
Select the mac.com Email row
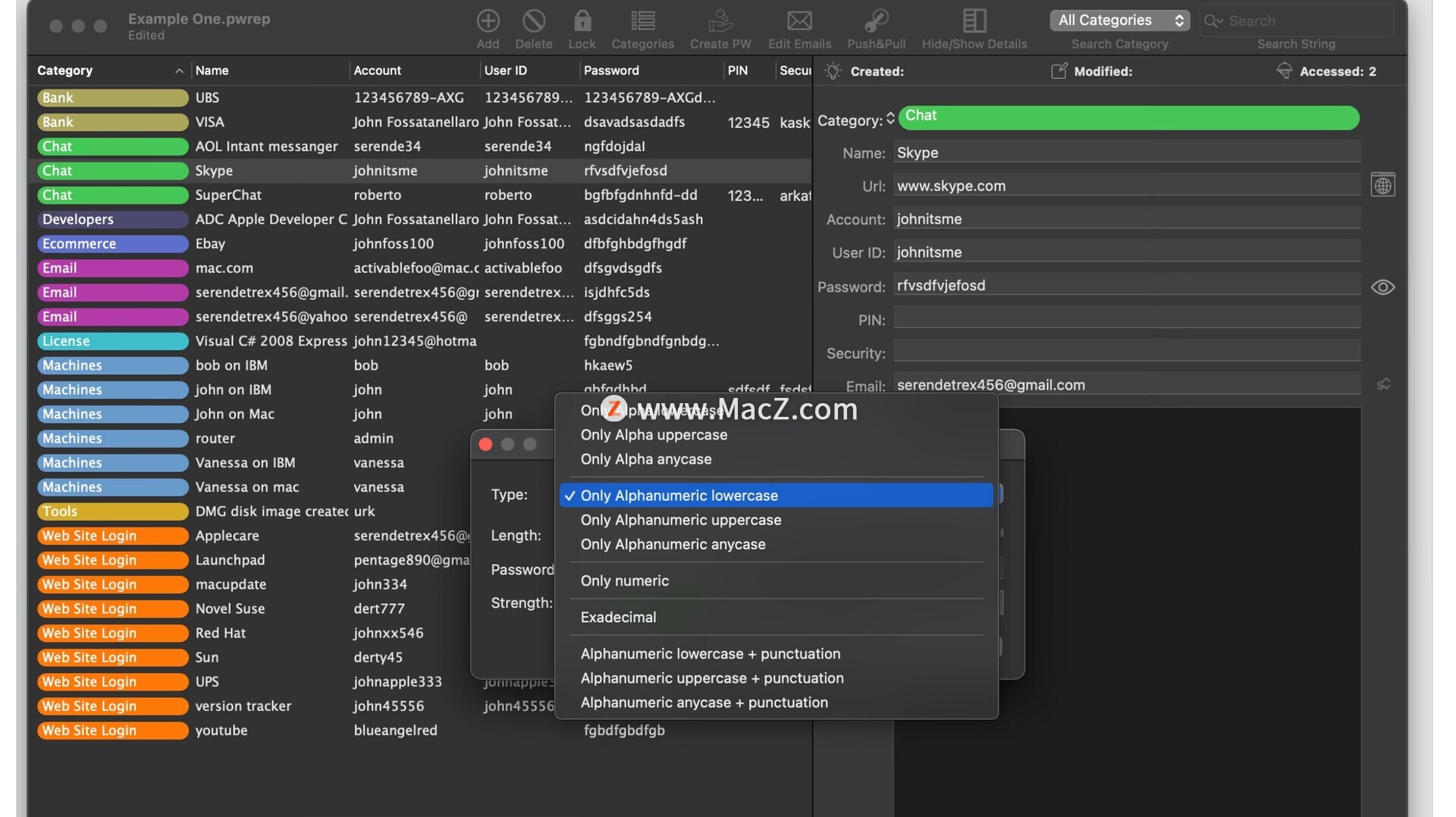422,268
